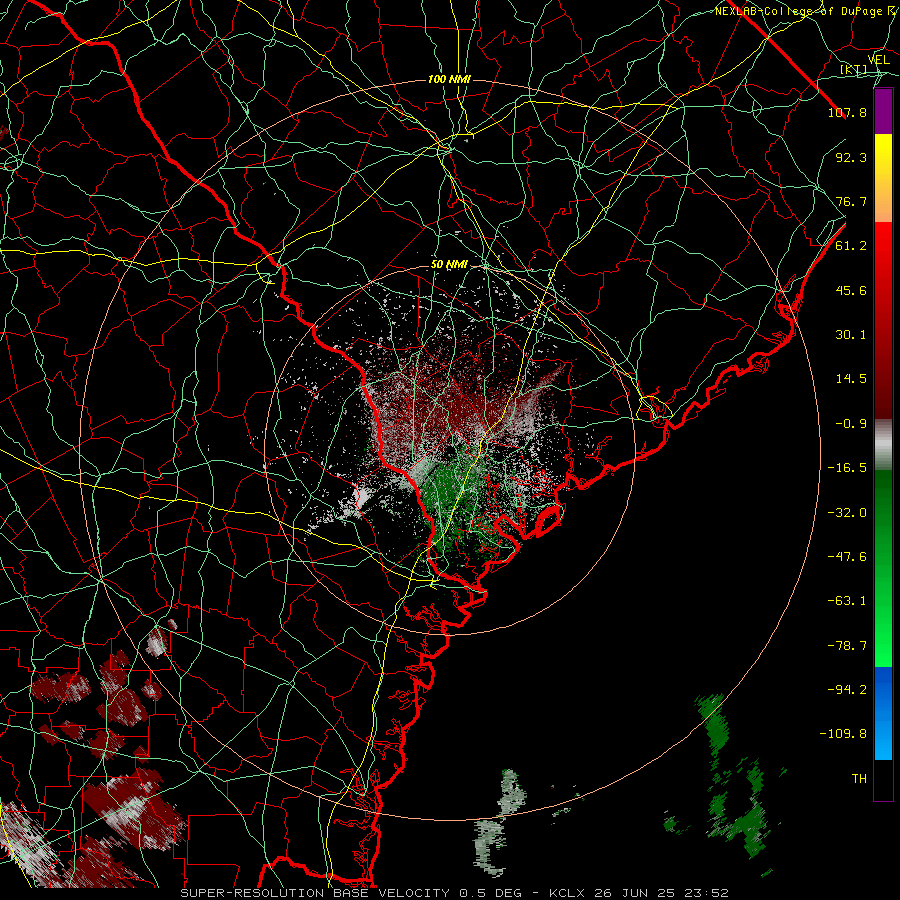Pick the red outbound segment of the color bar
This screenshot has height=900, width=900.
[883, 320]
